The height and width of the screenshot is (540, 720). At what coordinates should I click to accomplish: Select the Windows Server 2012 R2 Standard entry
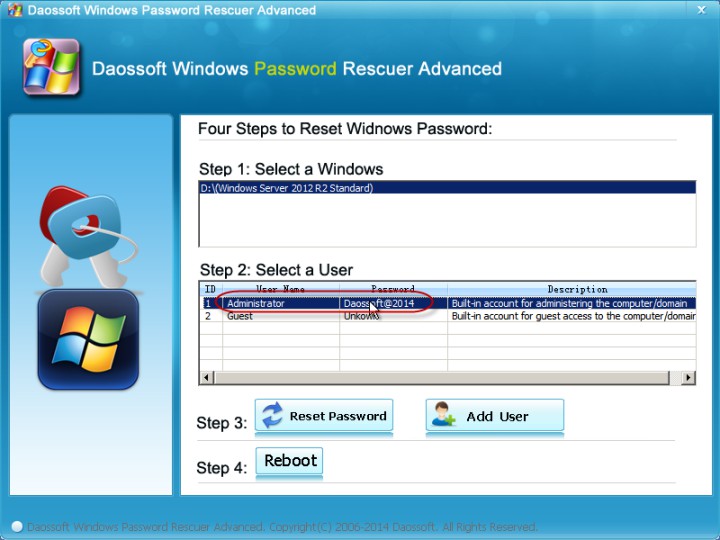pyautogui.click(x=447, y=188)
